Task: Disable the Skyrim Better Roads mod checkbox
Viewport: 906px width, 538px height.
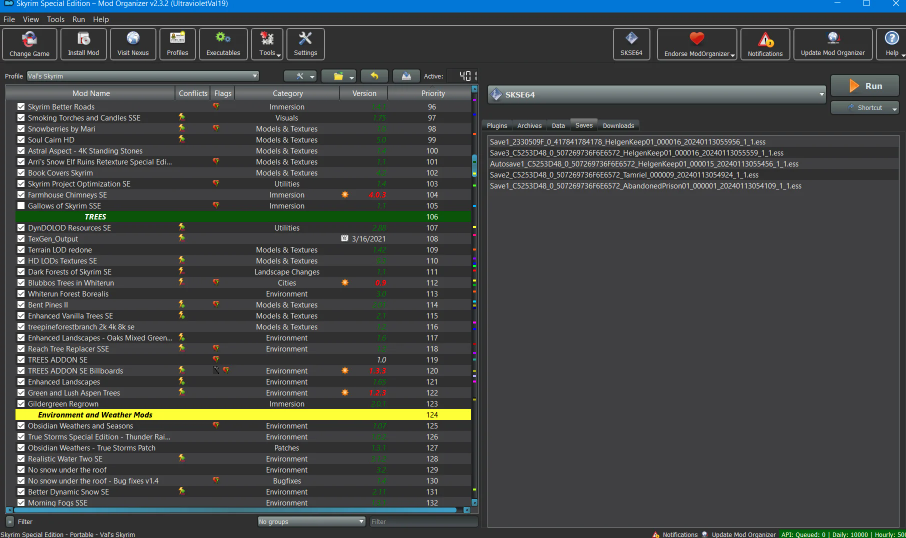Action: click(x=21, y=107)
